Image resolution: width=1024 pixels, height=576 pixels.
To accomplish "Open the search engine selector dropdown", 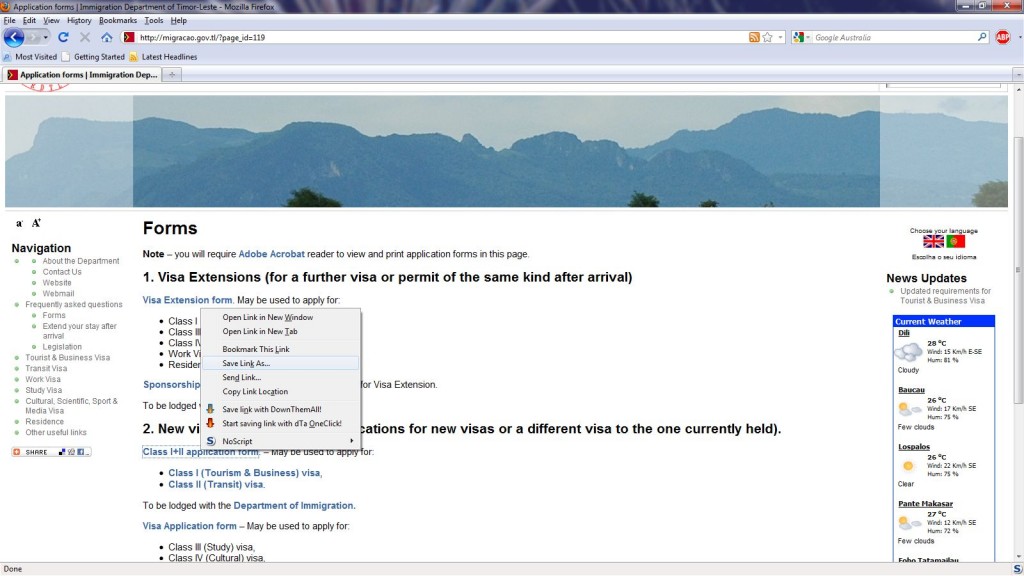I will [801, 37].
